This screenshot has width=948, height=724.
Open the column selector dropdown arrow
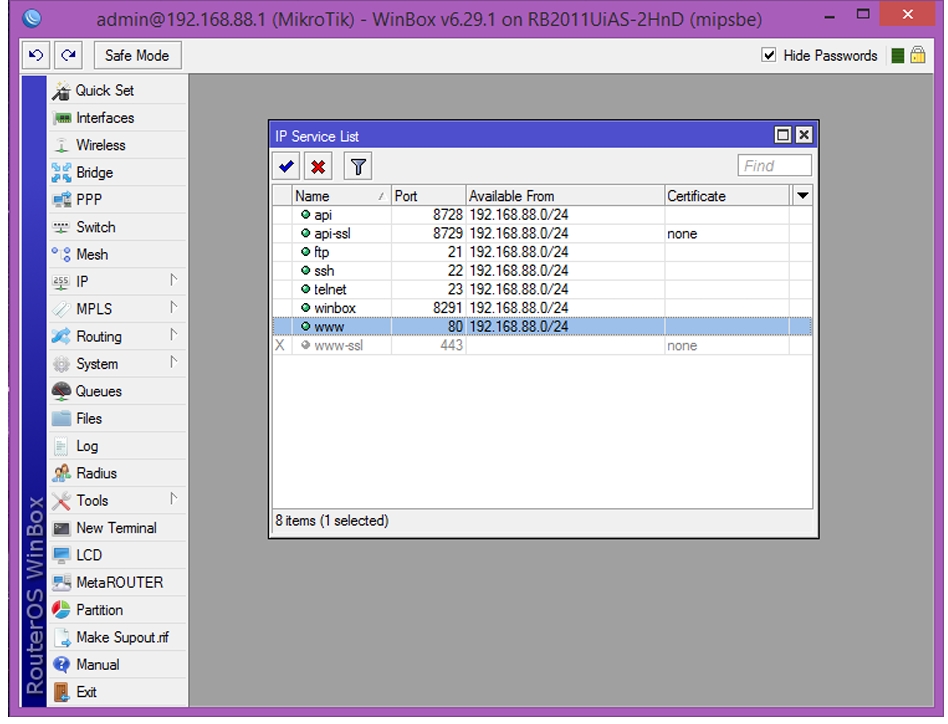[x=802, y=196]
